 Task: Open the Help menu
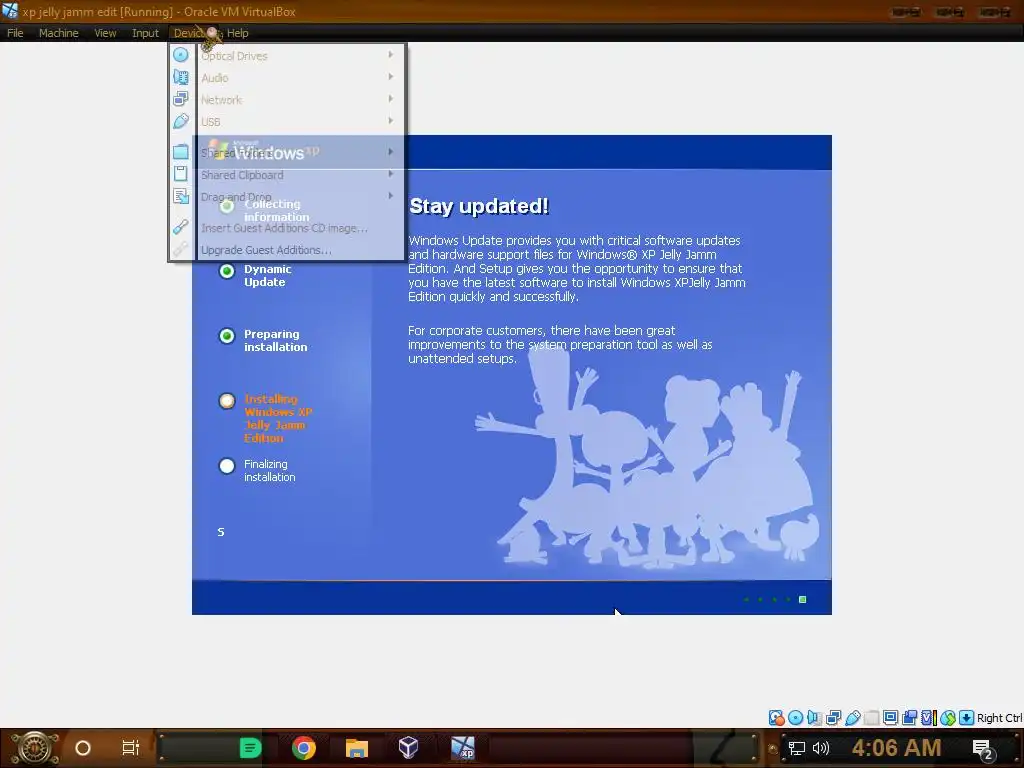(x=238, y=33)
